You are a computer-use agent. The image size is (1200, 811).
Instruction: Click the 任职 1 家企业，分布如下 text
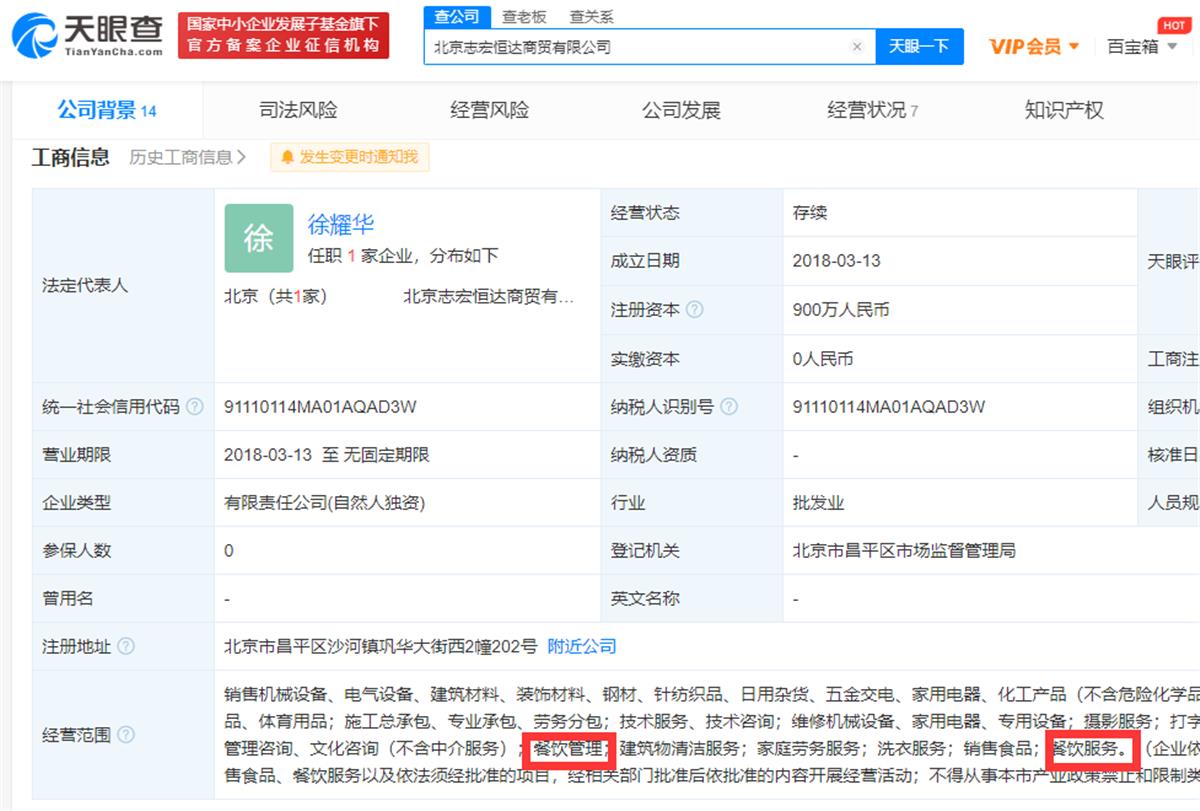pos(403,256)
